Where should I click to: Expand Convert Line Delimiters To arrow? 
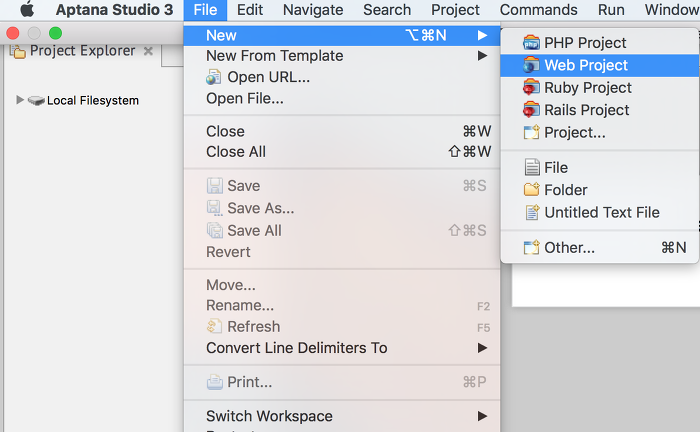[482, 348]
